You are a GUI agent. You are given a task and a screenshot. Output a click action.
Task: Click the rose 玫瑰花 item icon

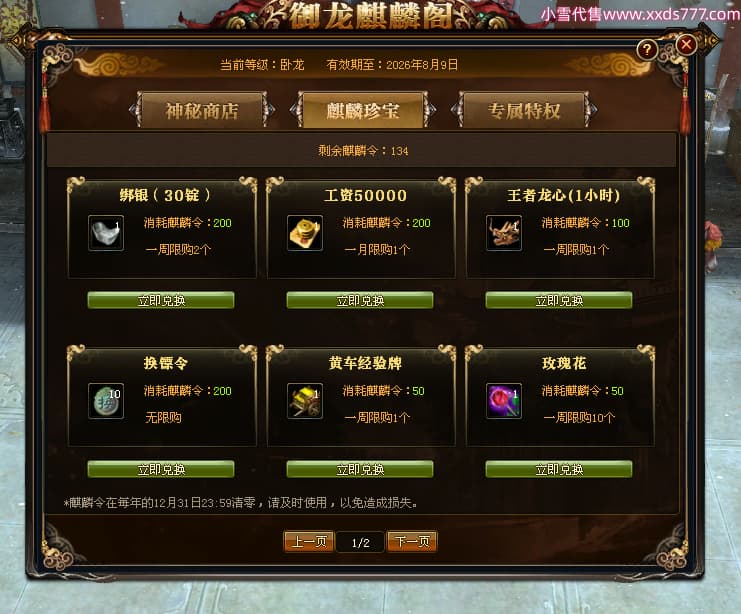pos(504,401)
